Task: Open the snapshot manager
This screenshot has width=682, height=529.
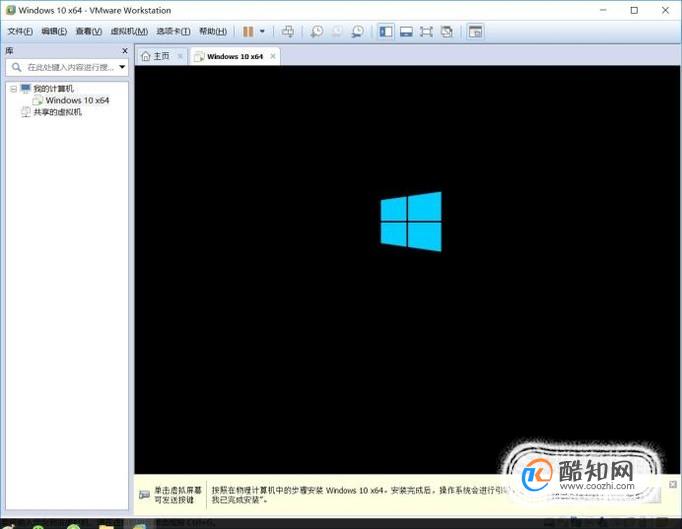Action: coord(358,32)
